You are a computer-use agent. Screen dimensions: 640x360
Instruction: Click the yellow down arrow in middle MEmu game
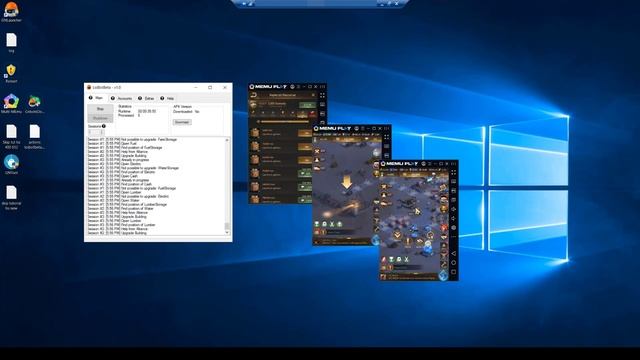[347, 182]
